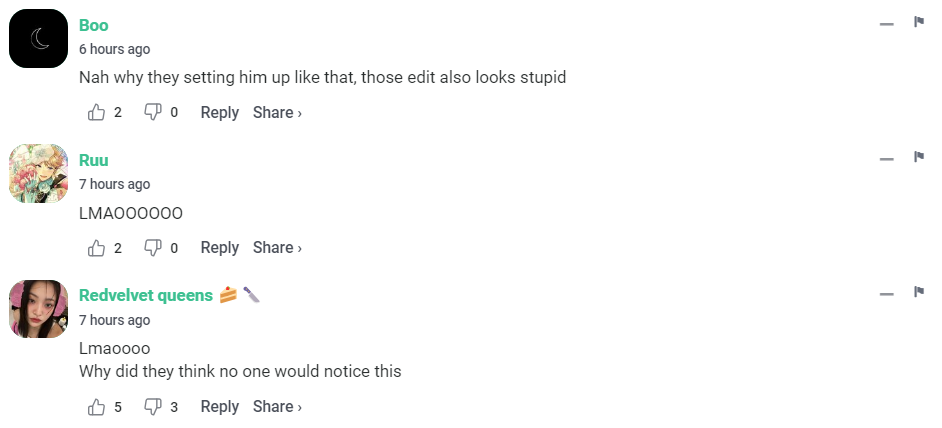Upvote Redvelvet queens' comment

coord(97,407)
